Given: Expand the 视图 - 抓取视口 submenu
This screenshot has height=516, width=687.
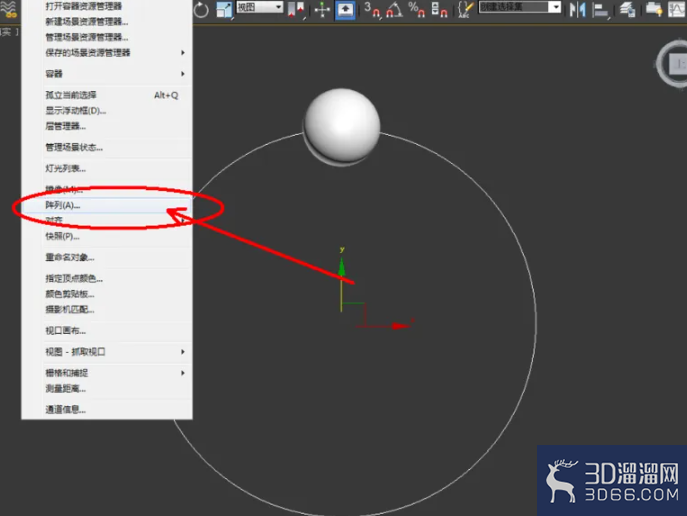Looking at the screenshot, I should tap(107, 352).
